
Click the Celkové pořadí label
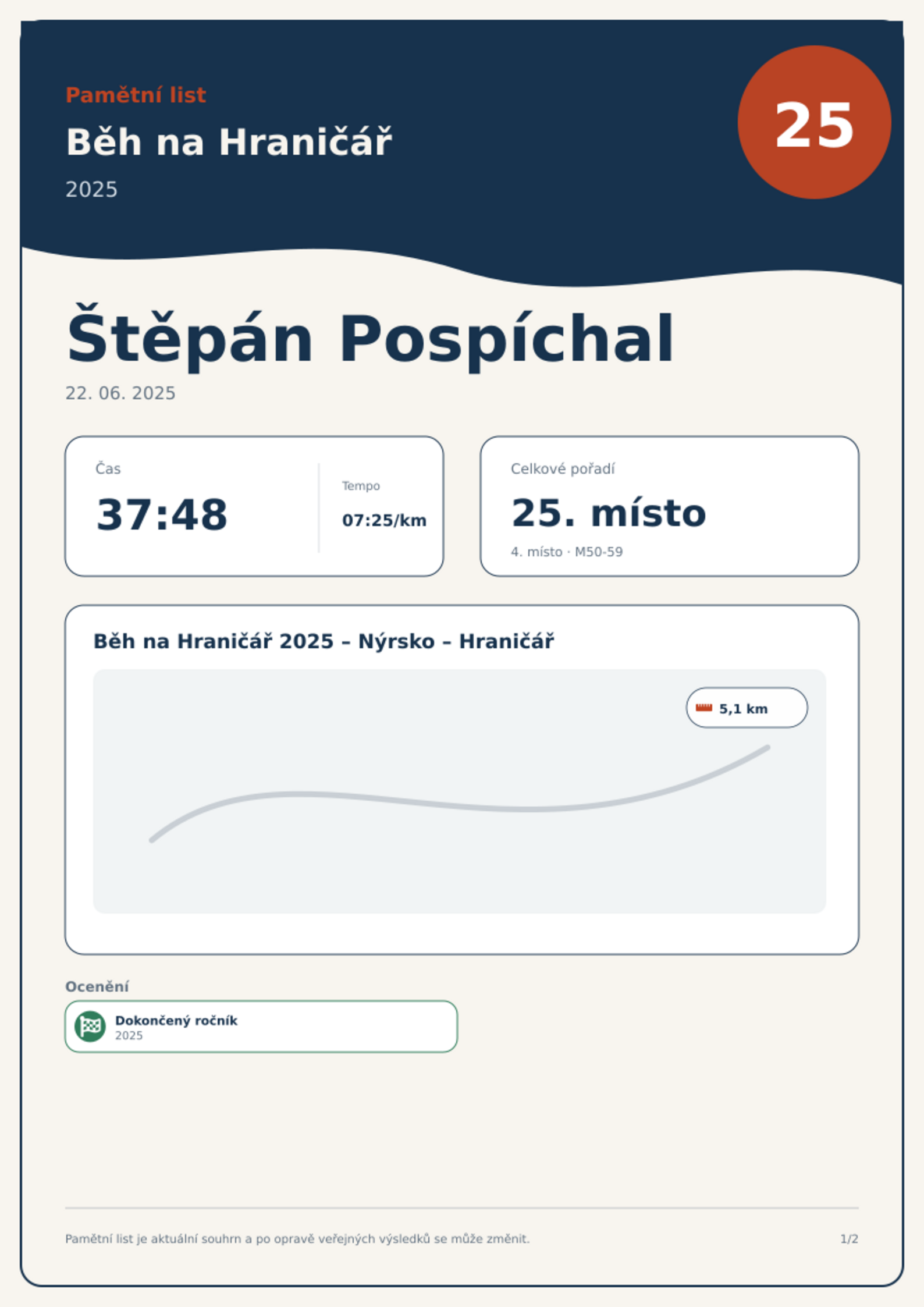coord(563,469)
